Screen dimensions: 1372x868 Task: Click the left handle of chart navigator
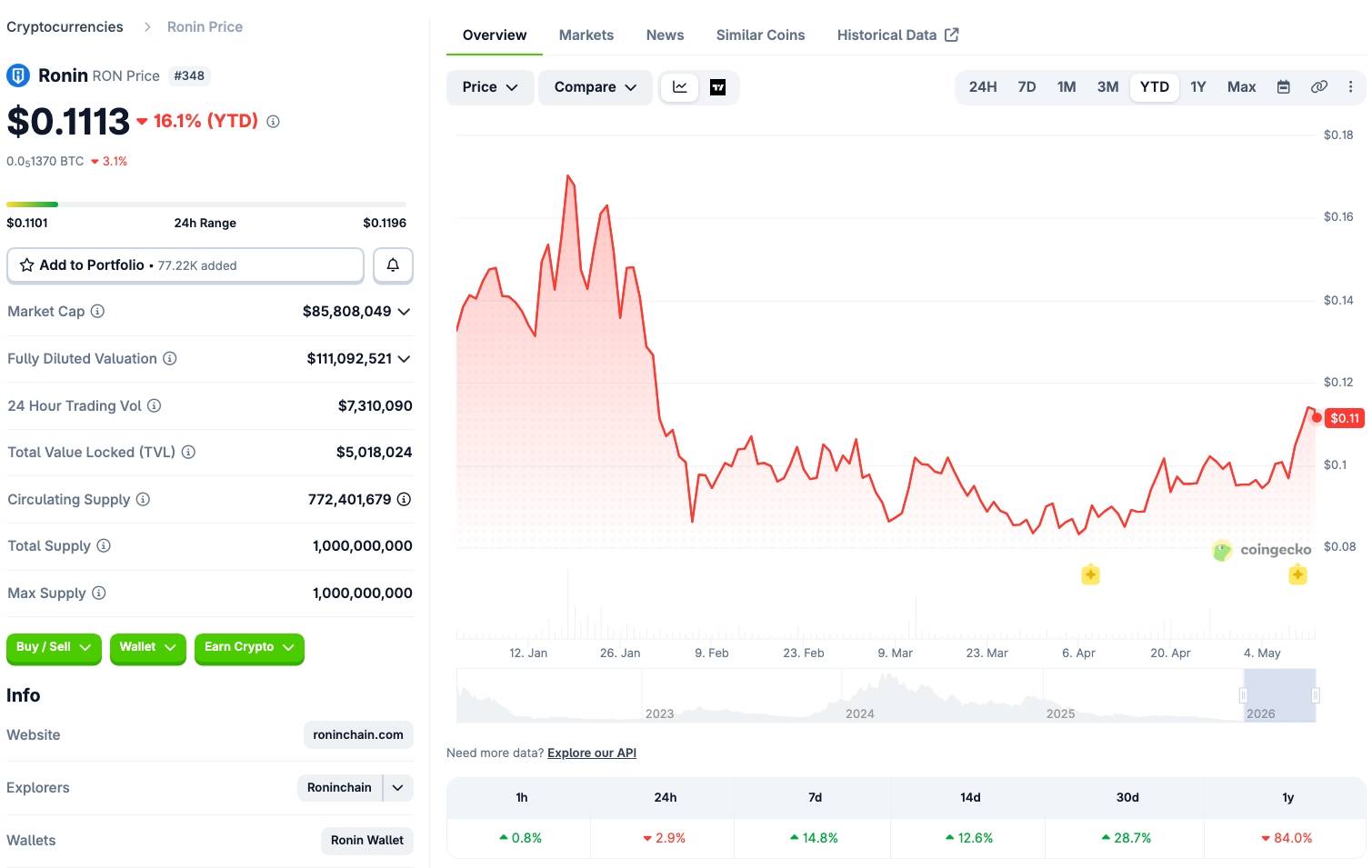pos(1243,695)
